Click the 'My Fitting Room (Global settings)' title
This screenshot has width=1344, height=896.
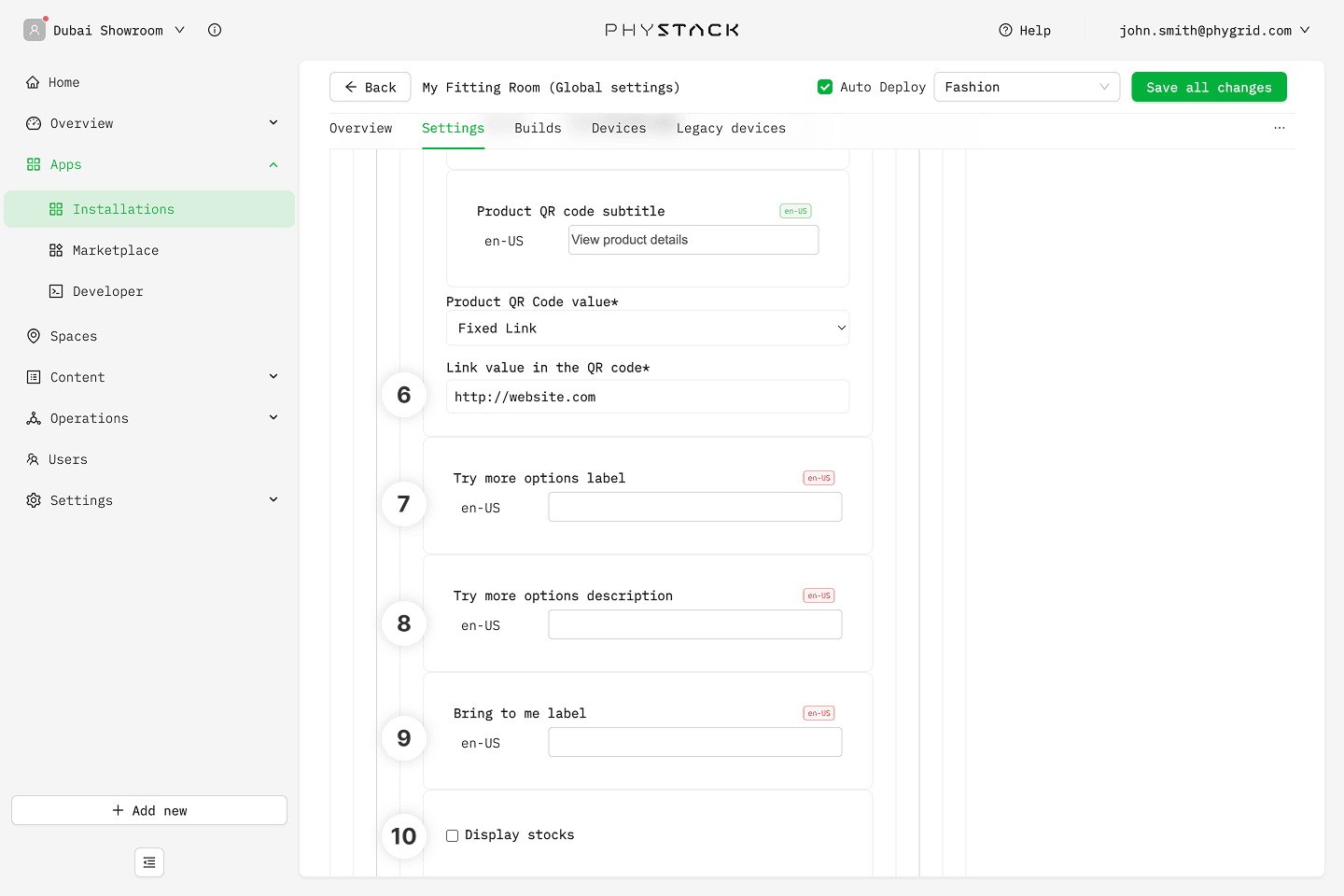tap(551, 87)
